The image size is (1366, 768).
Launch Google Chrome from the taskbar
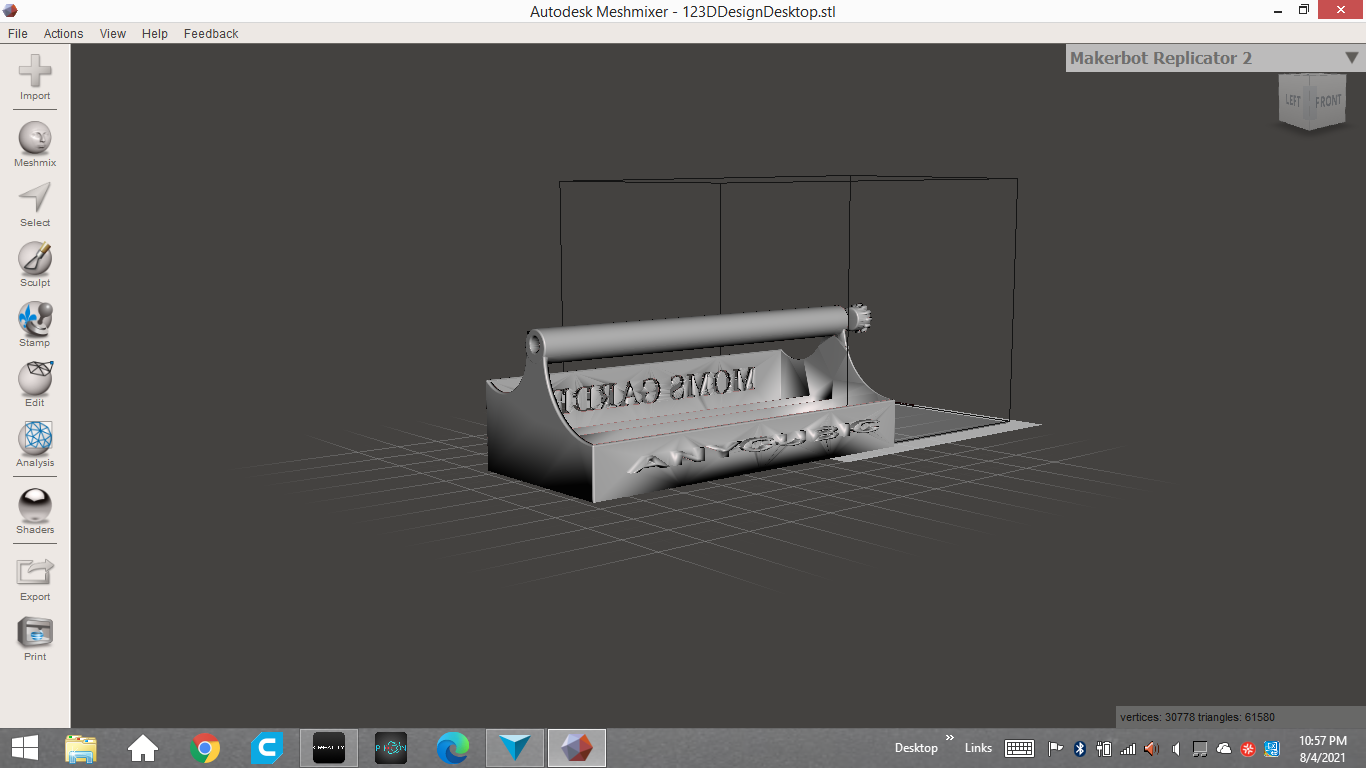pyautogui.click(x=205, y=747)
